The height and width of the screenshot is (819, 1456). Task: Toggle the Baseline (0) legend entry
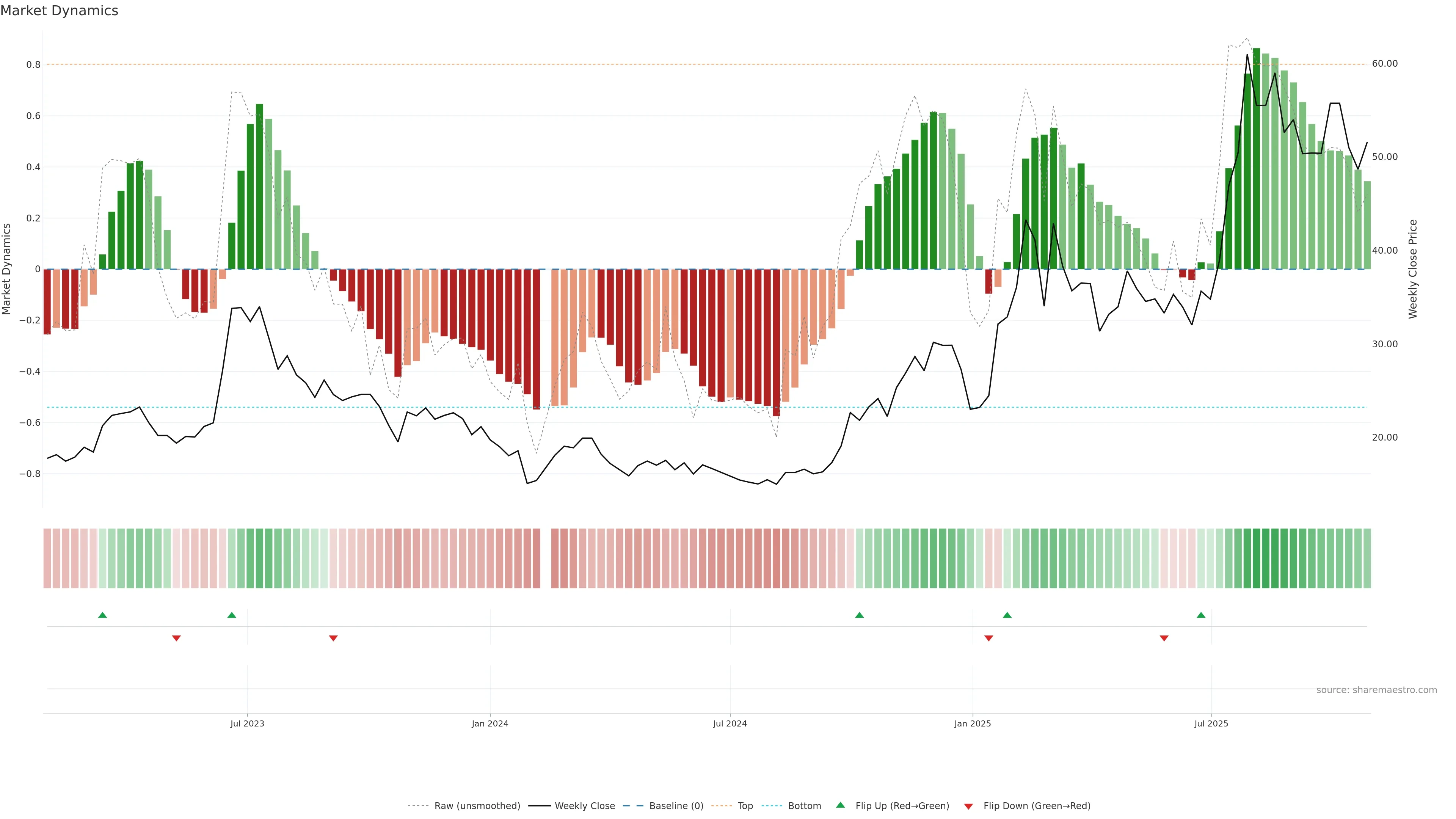tap(676, 806)
